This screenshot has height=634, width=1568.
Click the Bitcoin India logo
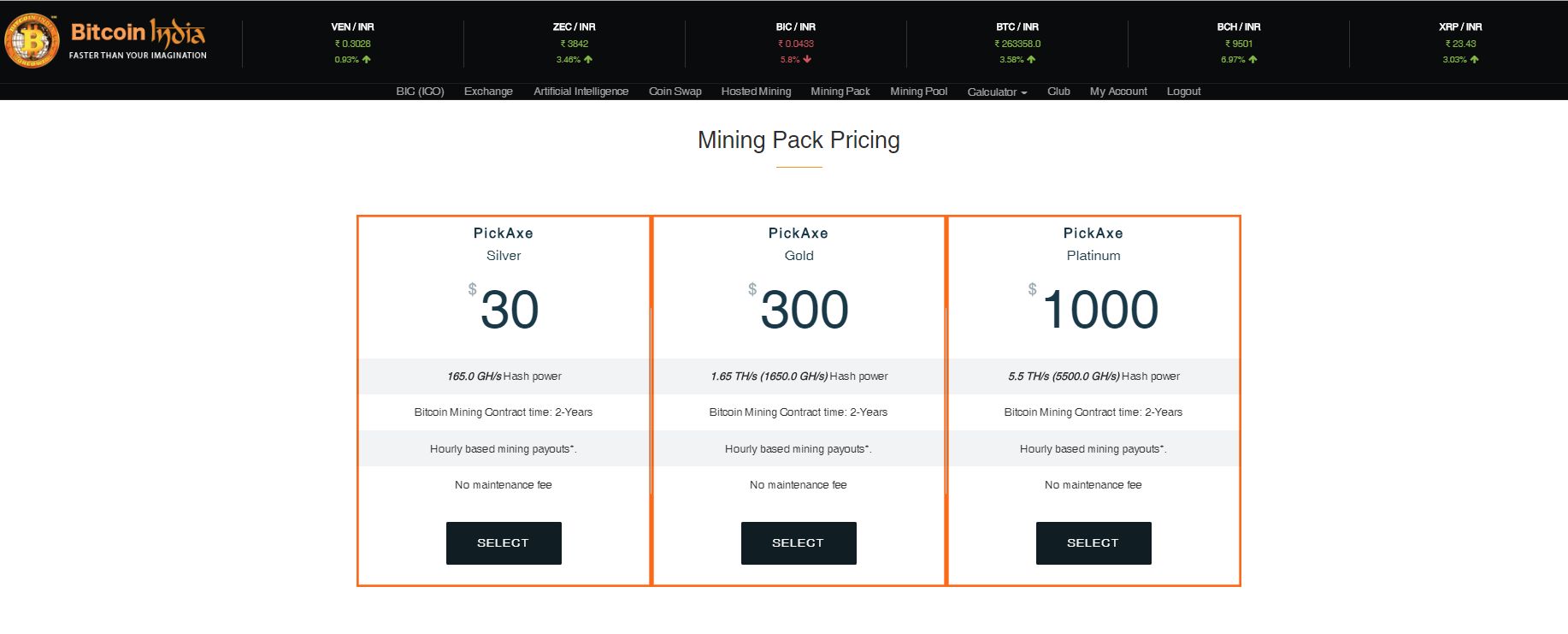click(x=106, y=40)
